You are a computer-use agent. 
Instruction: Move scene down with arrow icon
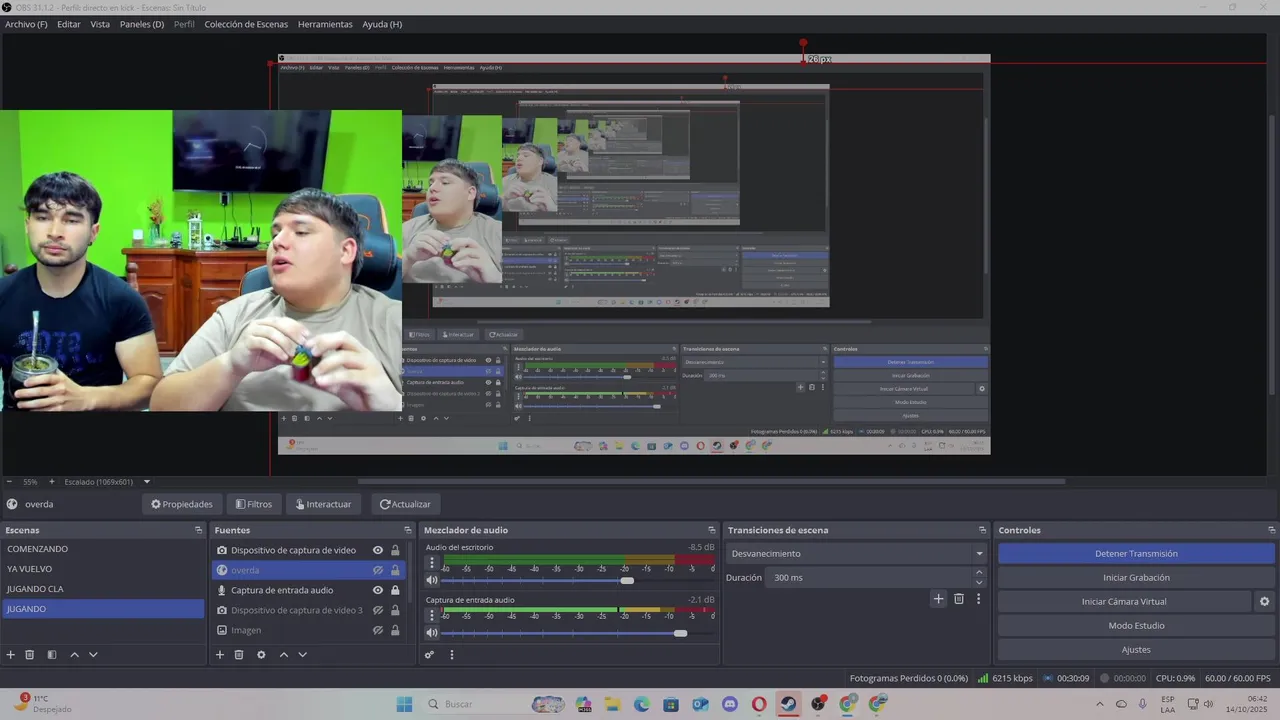93,655
